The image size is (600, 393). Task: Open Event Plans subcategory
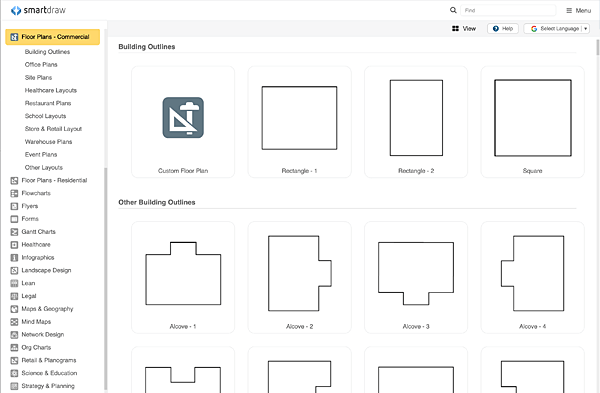[41, 155]
